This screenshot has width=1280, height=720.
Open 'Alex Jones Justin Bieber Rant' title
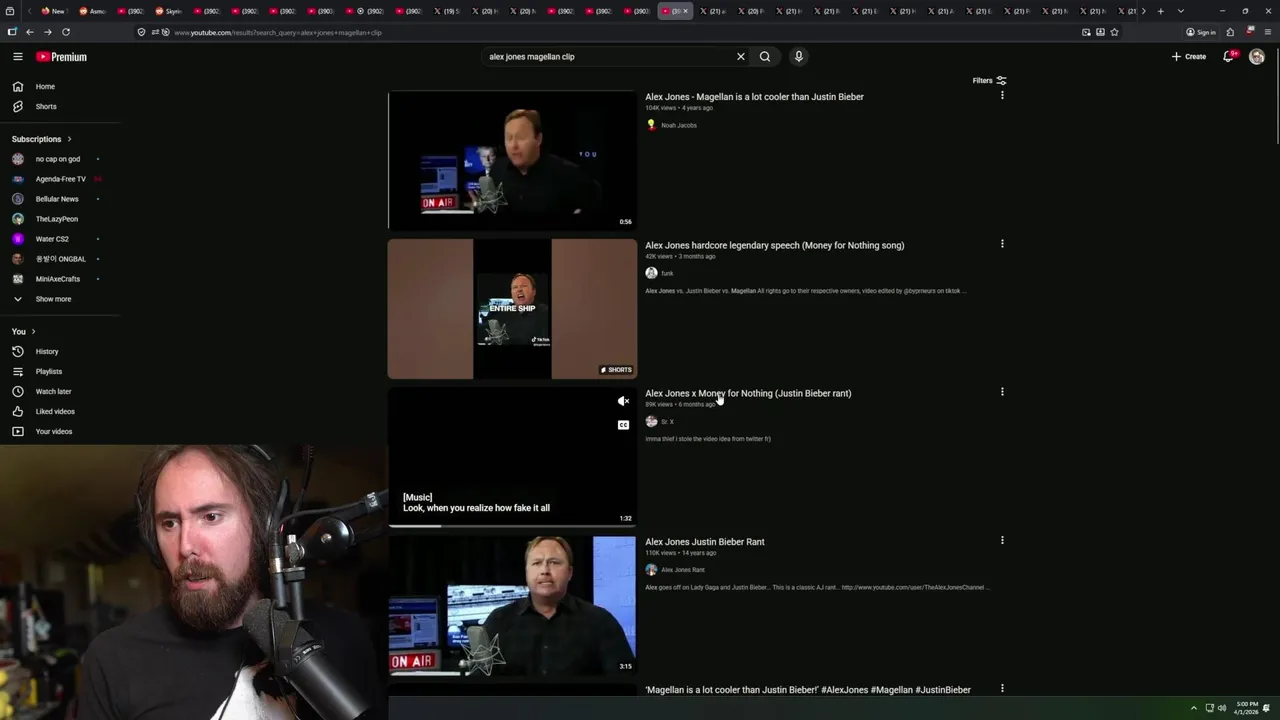(705, 542)
